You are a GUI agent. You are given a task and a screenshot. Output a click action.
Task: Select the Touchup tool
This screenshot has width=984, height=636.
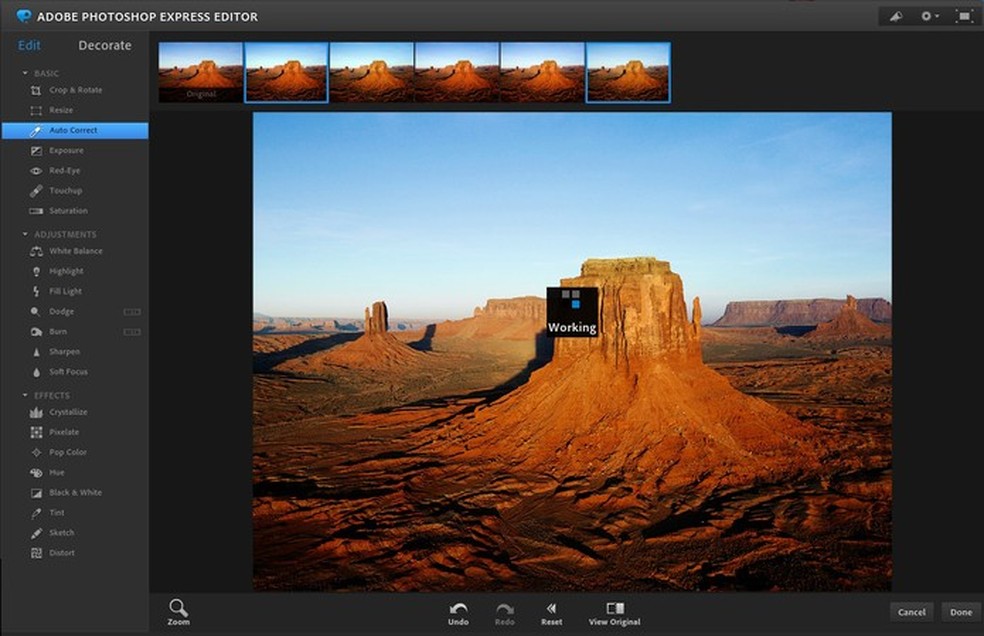click(65, 191)
